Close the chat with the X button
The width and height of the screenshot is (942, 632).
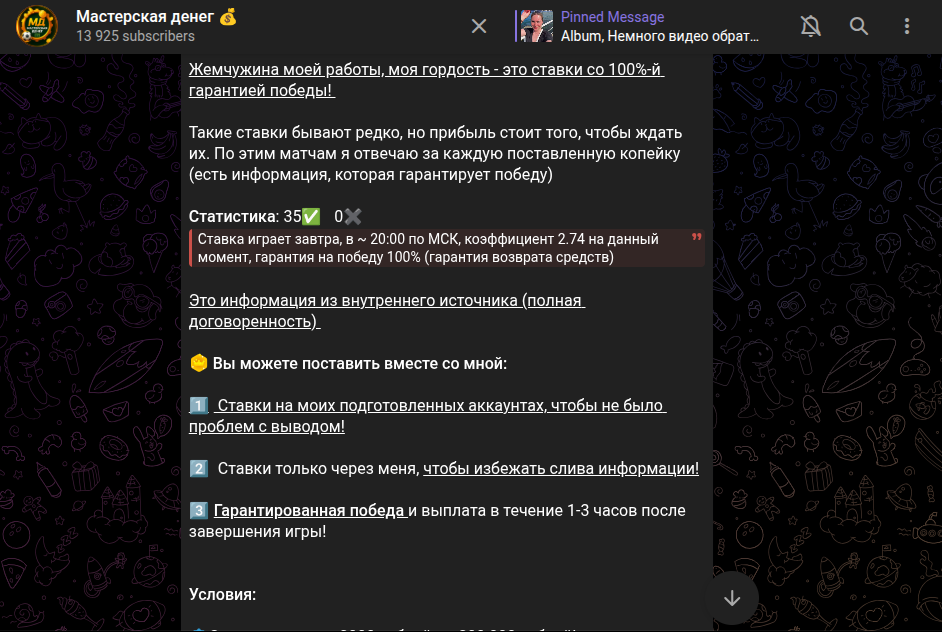point(479,27)
